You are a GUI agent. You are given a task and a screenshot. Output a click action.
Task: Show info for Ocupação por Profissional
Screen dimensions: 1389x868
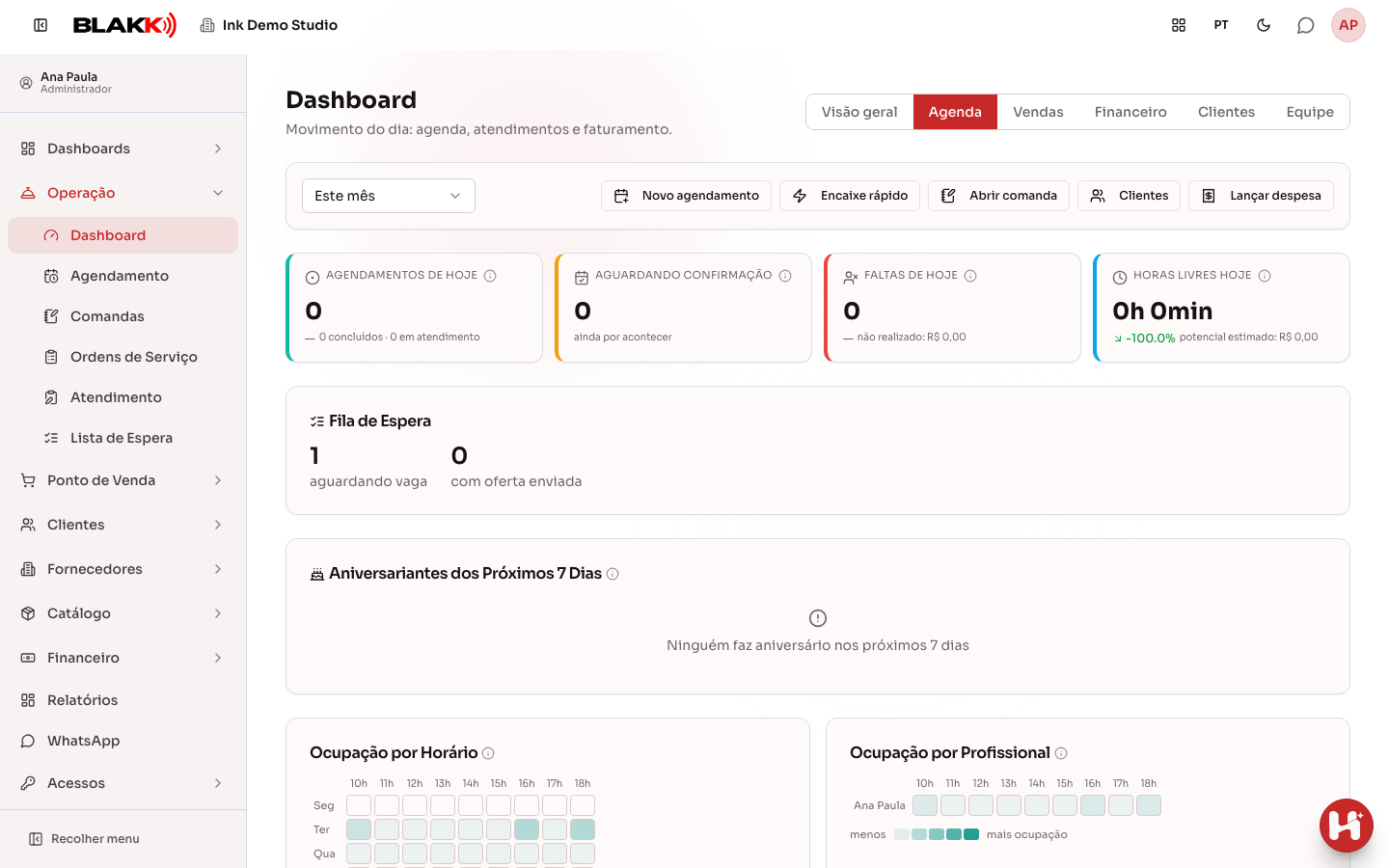(1061, 753)
